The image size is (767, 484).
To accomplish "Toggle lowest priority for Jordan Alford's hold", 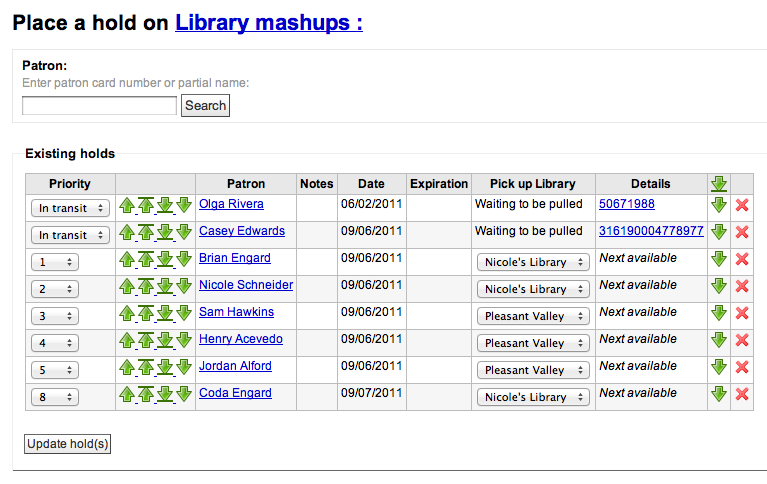I will coord(718,367).
